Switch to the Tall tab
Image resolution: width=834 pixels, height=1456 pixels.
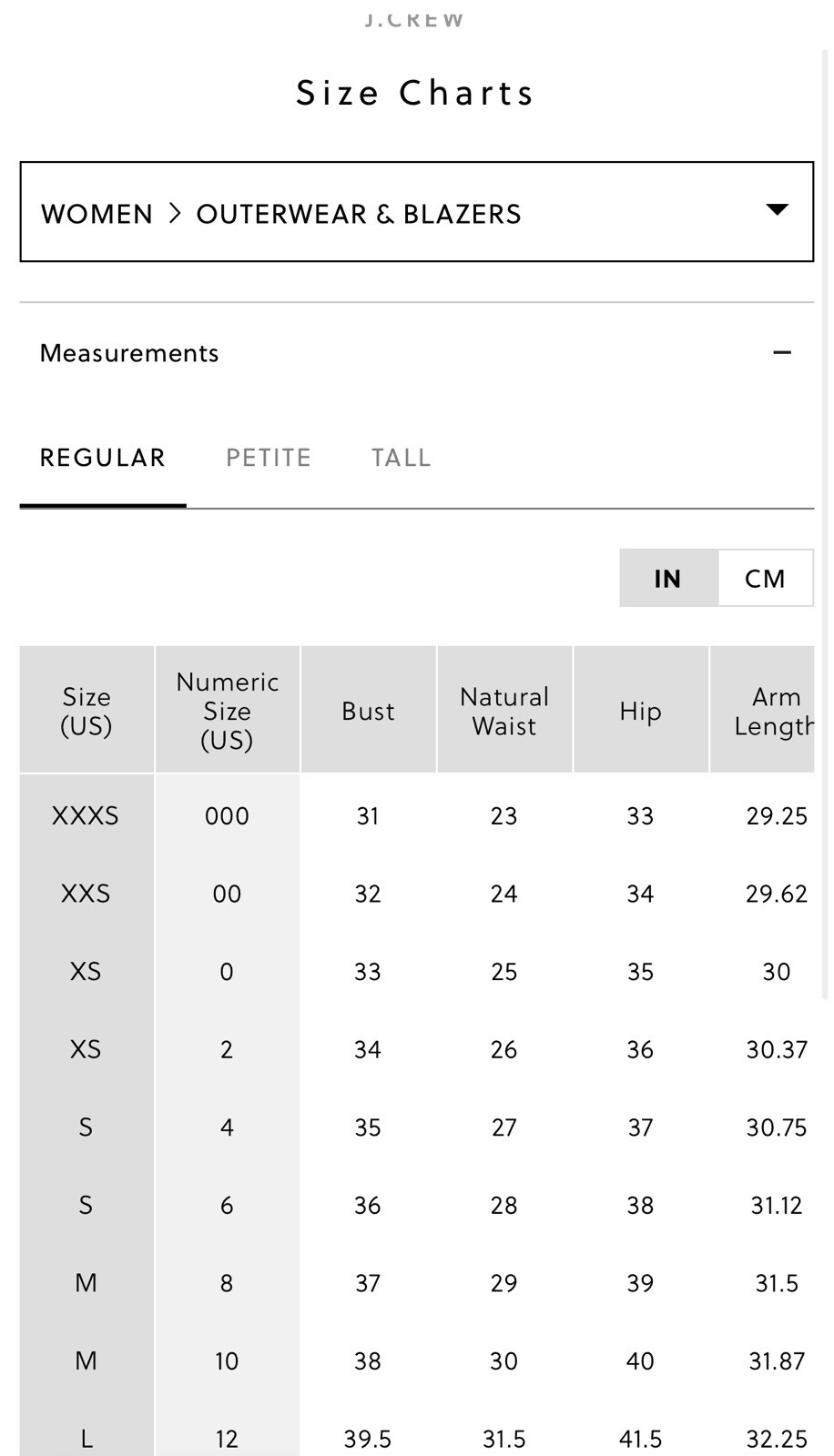click(x=401, y=458)
